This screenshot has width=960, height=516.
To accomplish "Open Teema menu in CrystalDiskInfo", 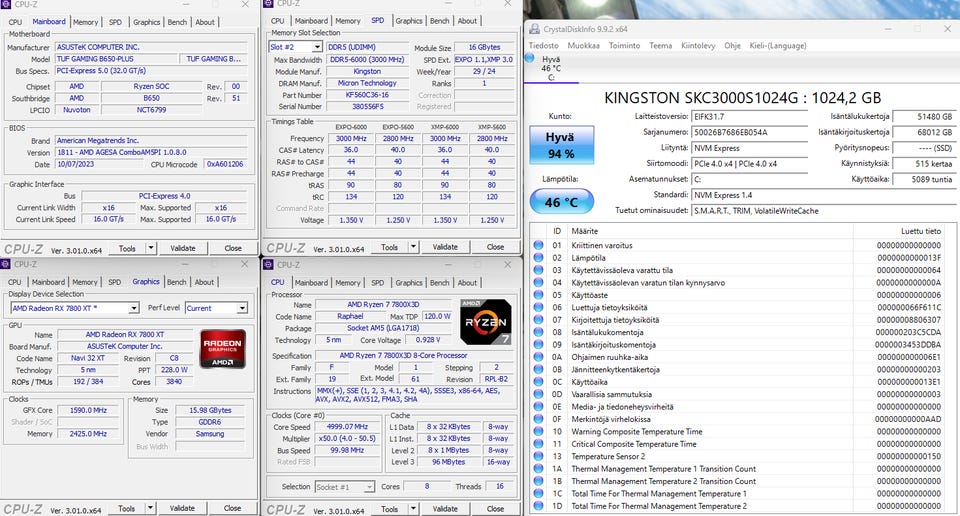I will 661,46.
